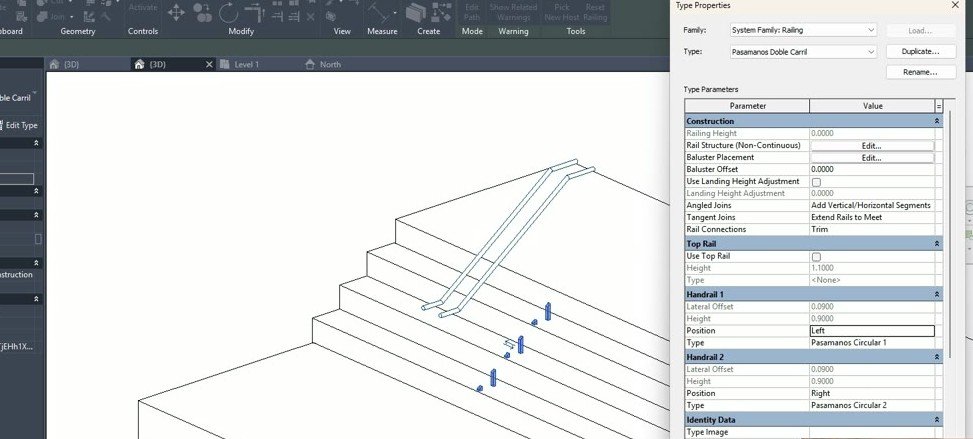Click the Duplicate... button
Image resolution: width=973 pixels, height=439 pixels.
[x=920, y=52]
